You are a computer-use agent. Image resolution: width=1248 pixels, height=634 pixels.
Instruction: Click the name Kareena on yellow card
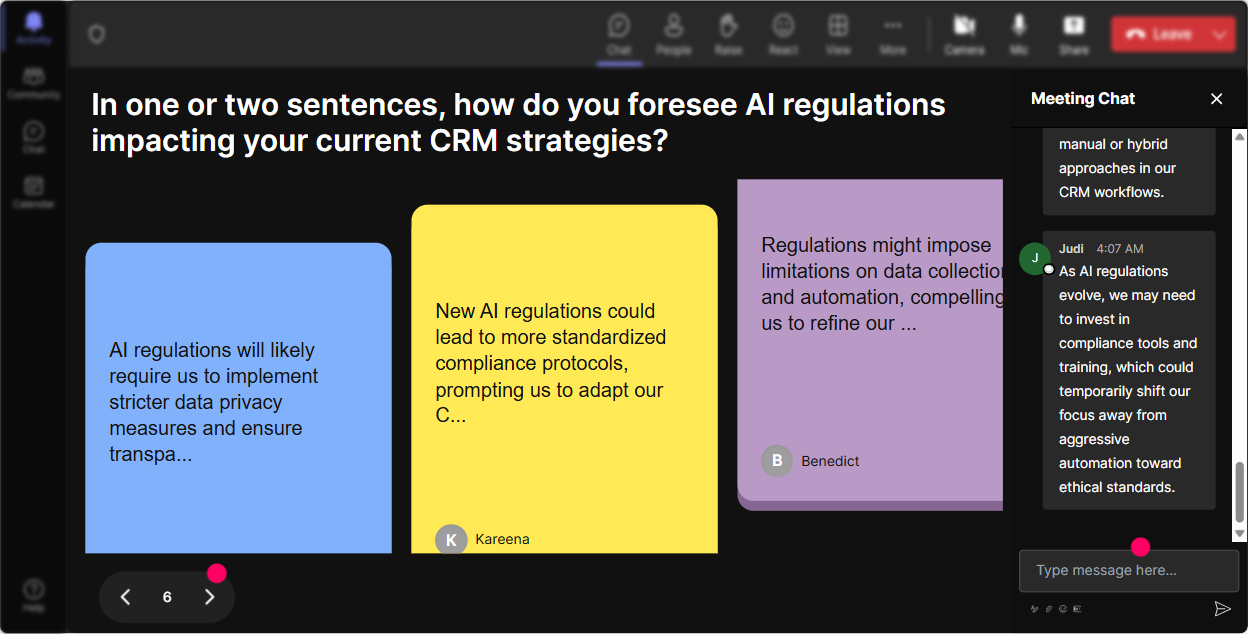click(502, 539)
